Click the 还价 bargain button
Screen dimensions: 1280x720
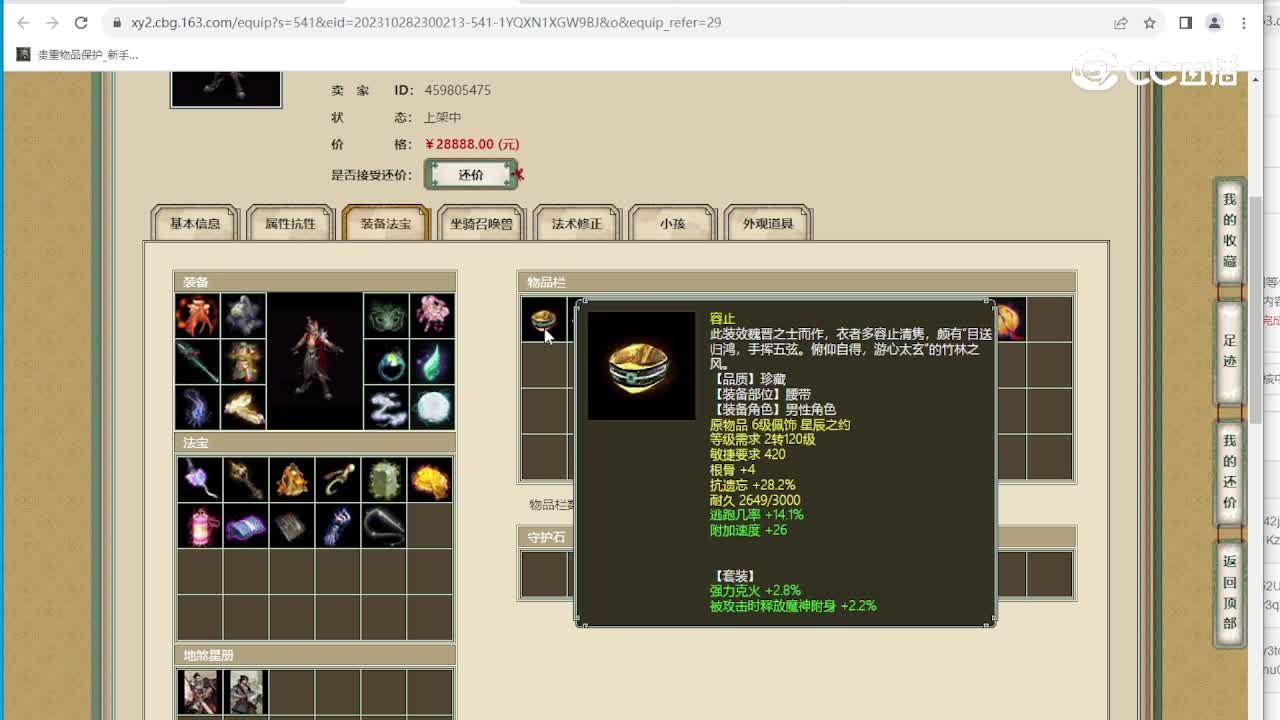point(471,174)
